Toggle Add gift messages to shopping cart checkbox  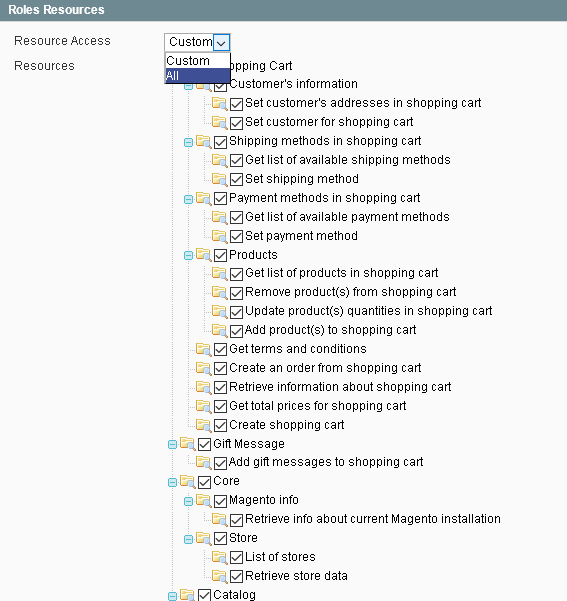[x=220, y=463]
